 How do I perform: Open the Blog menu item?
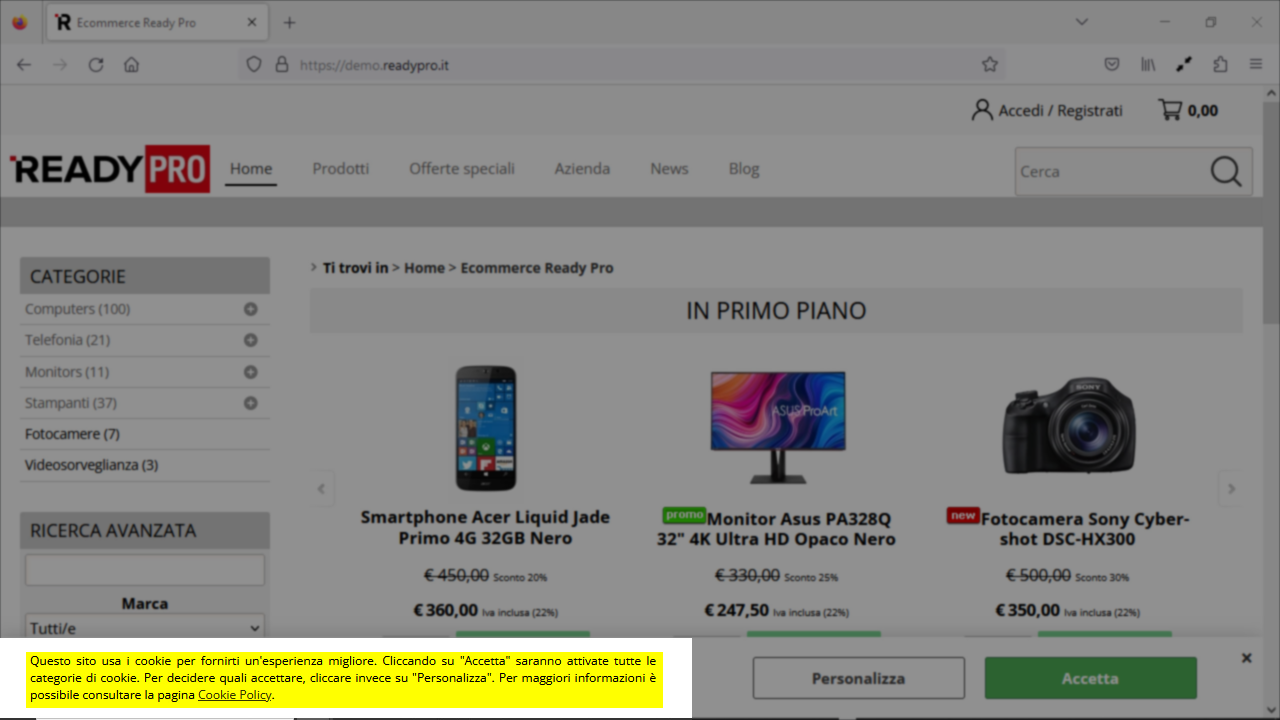tap(744, 168)
